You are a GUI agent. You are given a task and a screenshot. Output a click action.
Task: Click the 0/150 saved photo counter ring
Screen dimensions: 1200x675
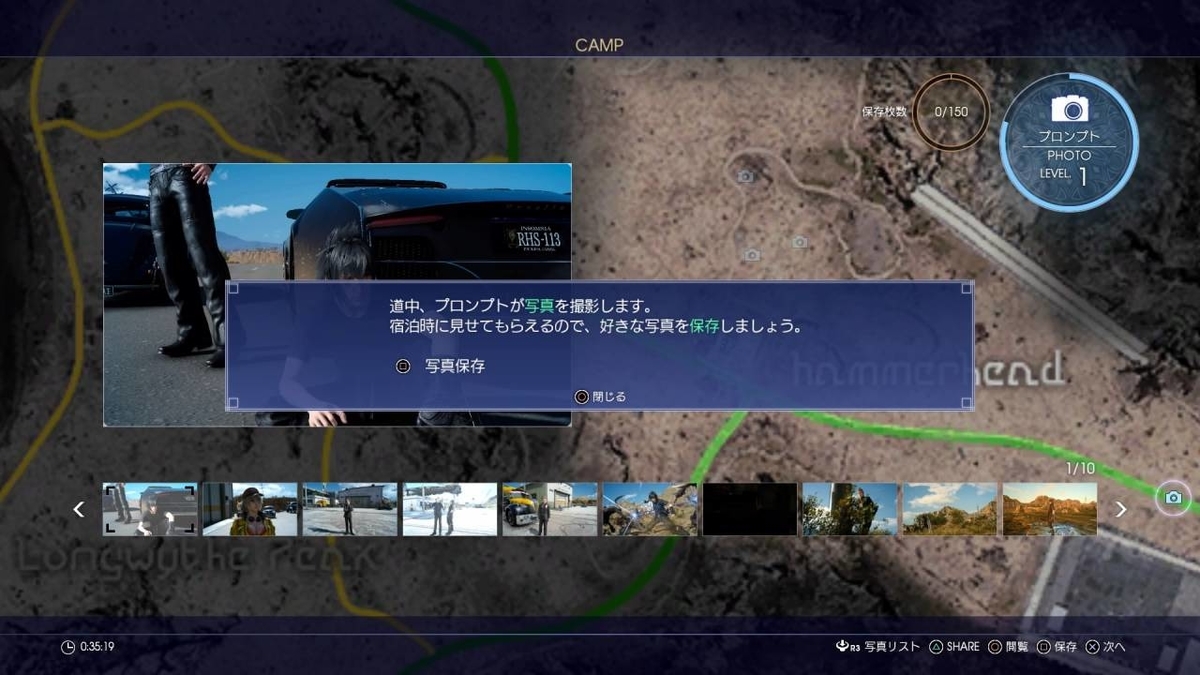click(x=951, y=112)
